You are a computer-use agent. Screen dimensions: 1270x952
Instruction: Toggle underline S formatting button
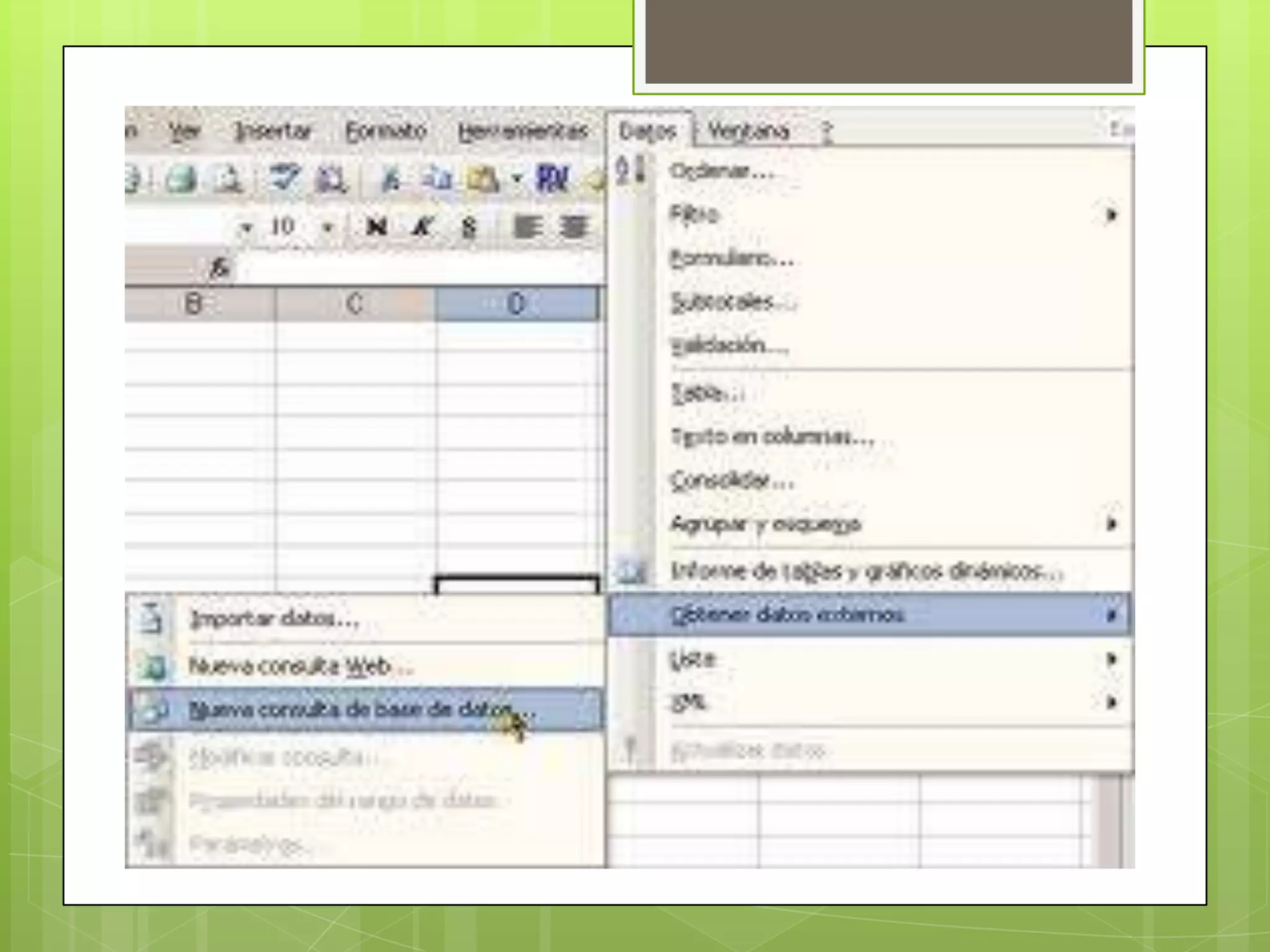(469, 227)
